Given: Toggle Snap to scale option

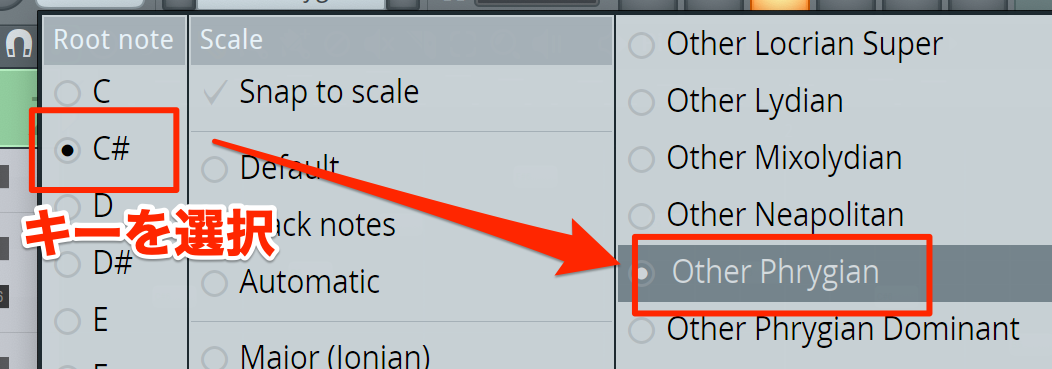Looking at the screenshot, I should 401,93.
